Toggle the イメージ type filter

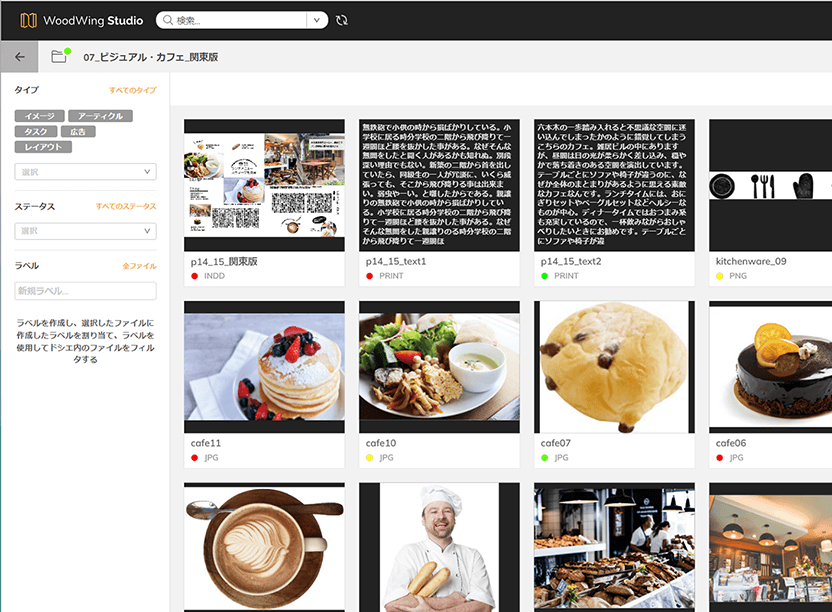coord(40,116)
